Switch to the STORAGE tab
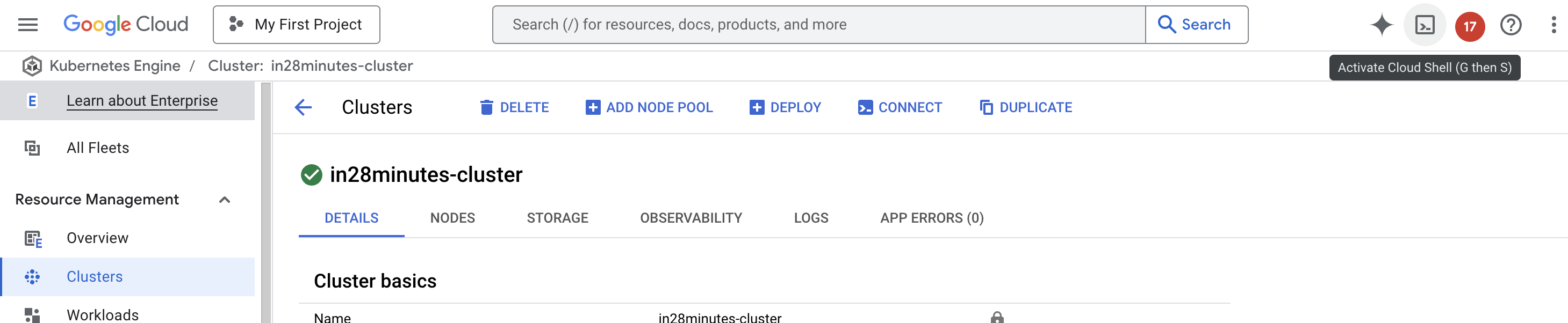 pyautogui.click(x=557, y=218)
